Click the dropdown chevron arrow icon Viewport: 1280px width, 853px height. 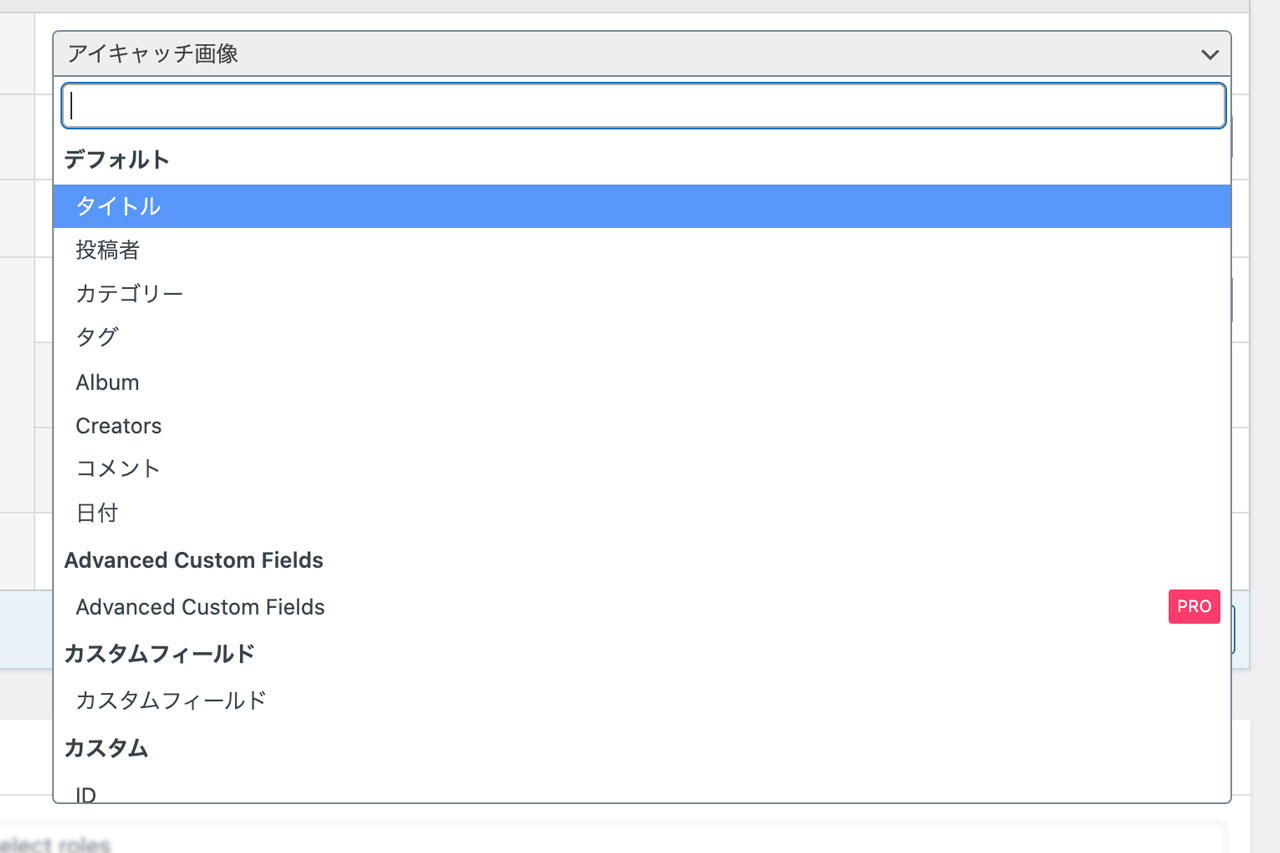click(x=1210, y=54)
